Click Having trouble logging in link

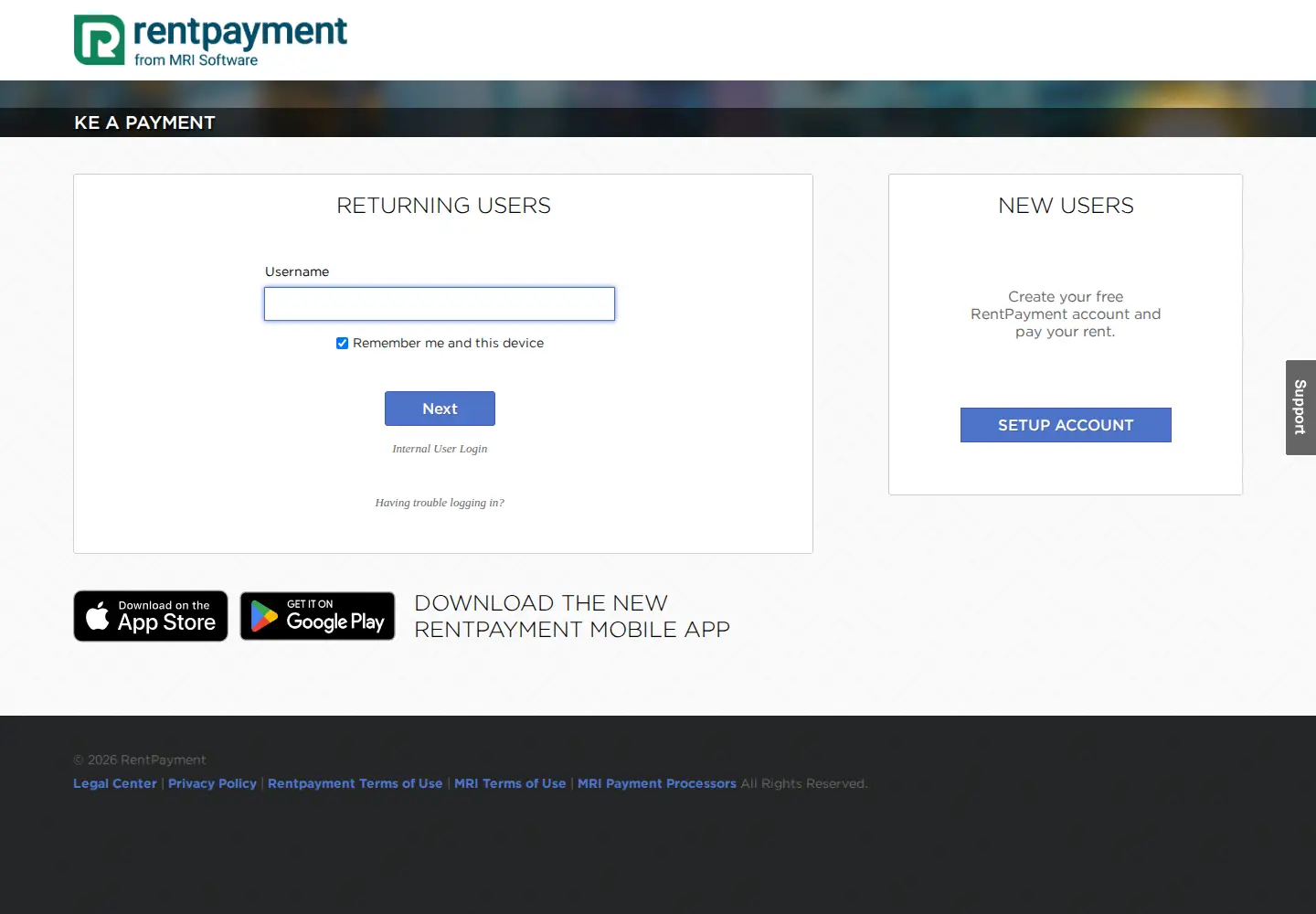[440, 503]
